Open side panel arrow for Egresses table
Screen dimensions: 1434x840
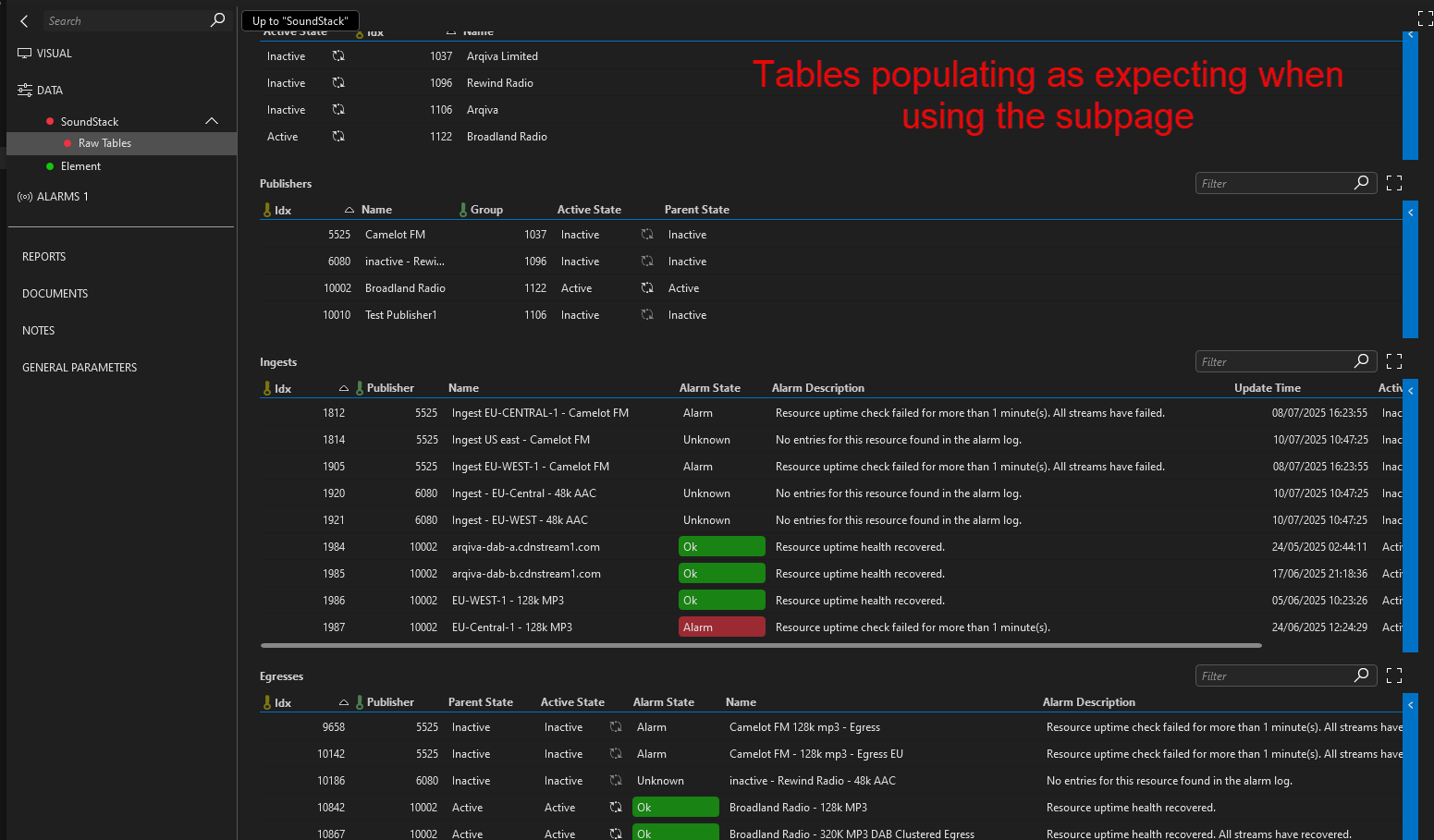point(1411,705)
